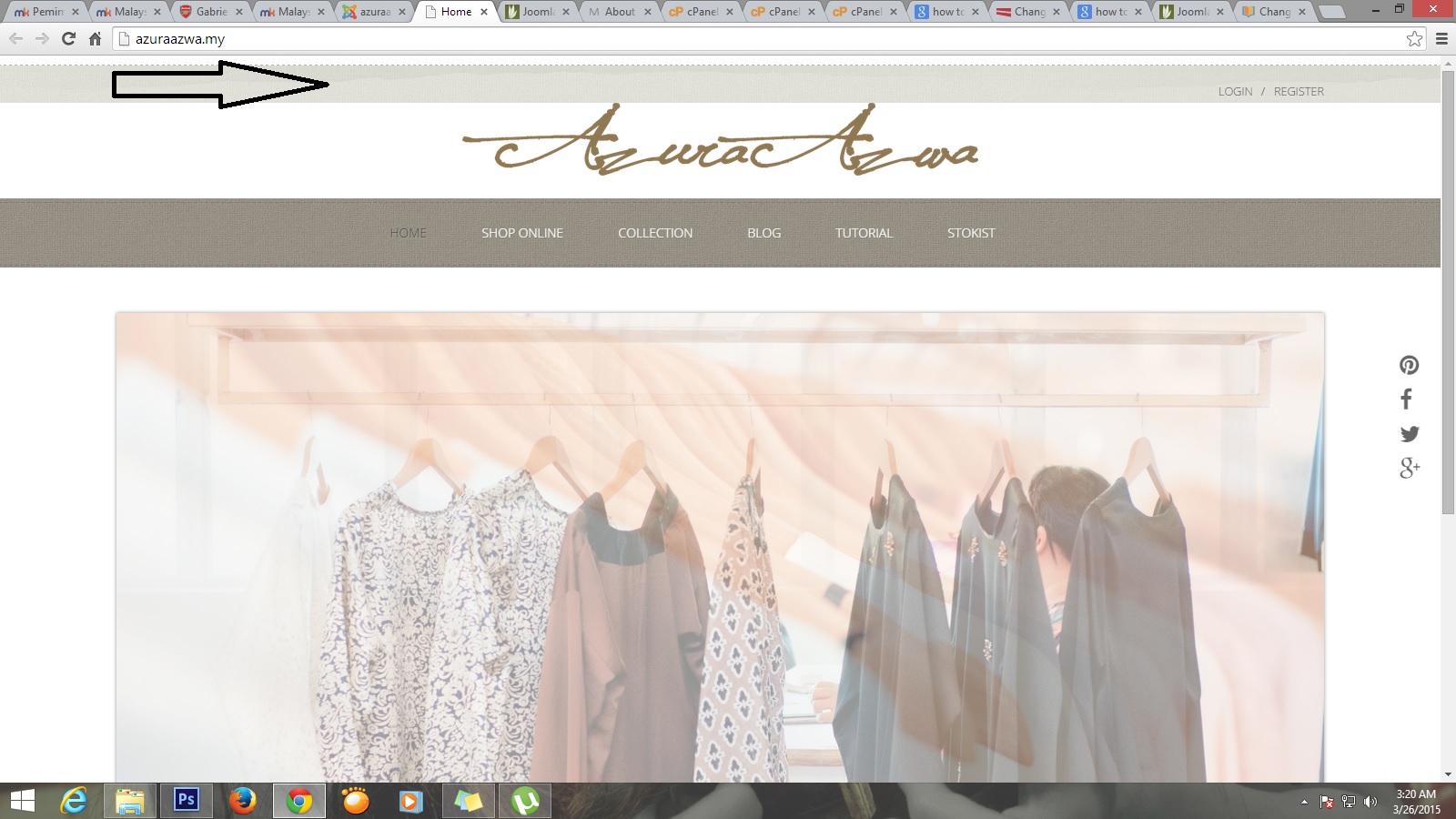Viewport: 1456px width, 819px height.
Task: Open SHOP ONLINE in the navigation menu
Action: tap(522, 233)
